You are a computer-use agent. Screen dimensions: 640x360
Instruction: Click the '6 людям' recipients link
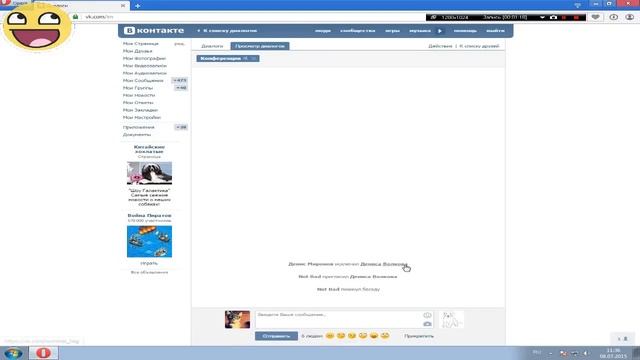[x=312, y=336]
